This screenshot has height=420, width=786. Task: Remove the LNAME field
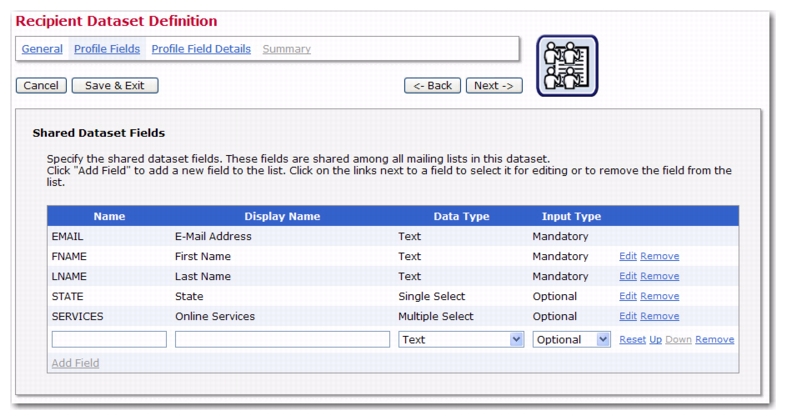point(660,276)
